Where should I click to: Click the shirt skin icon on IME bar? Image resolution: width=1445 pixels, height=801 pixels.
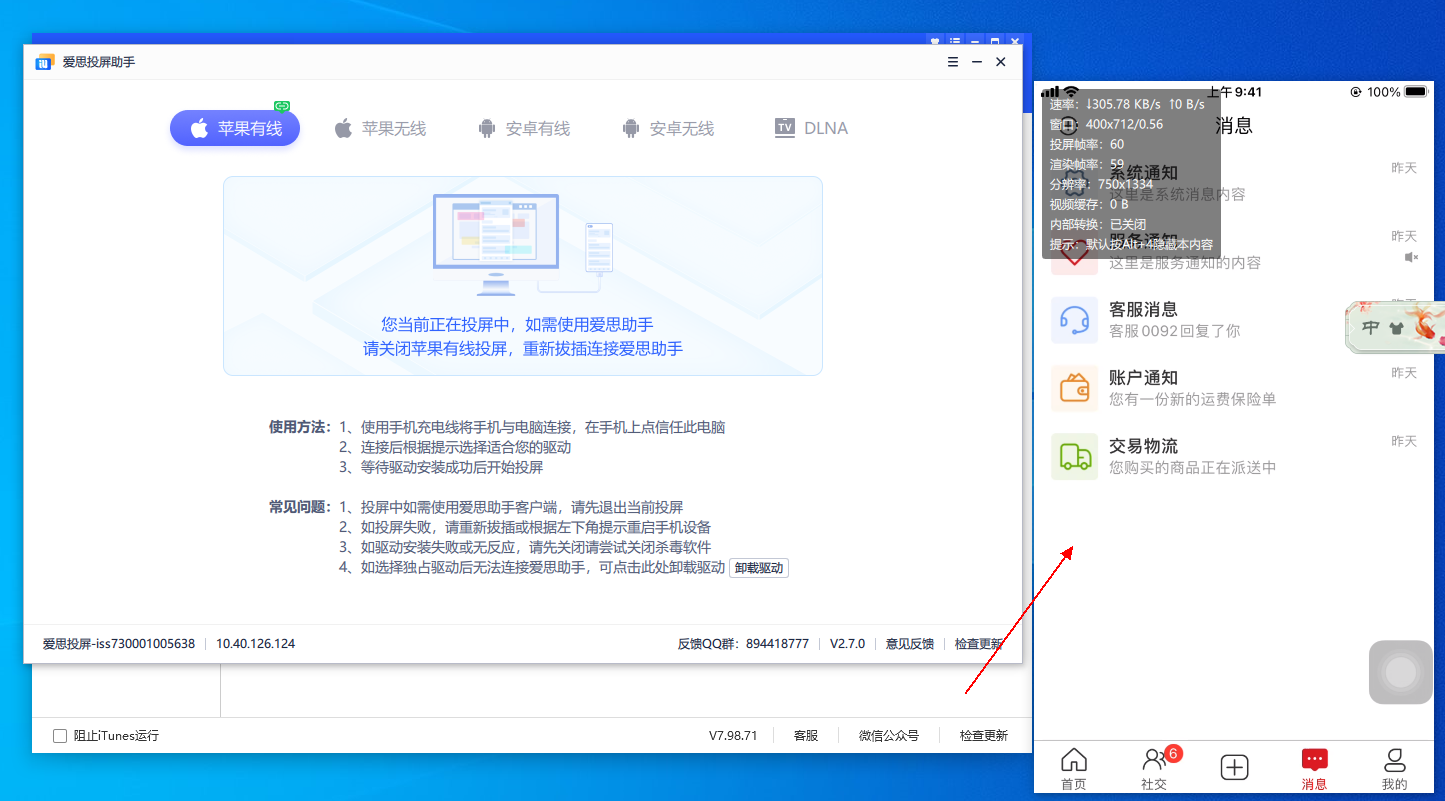pyautogui.click(x=1396, y=327)
